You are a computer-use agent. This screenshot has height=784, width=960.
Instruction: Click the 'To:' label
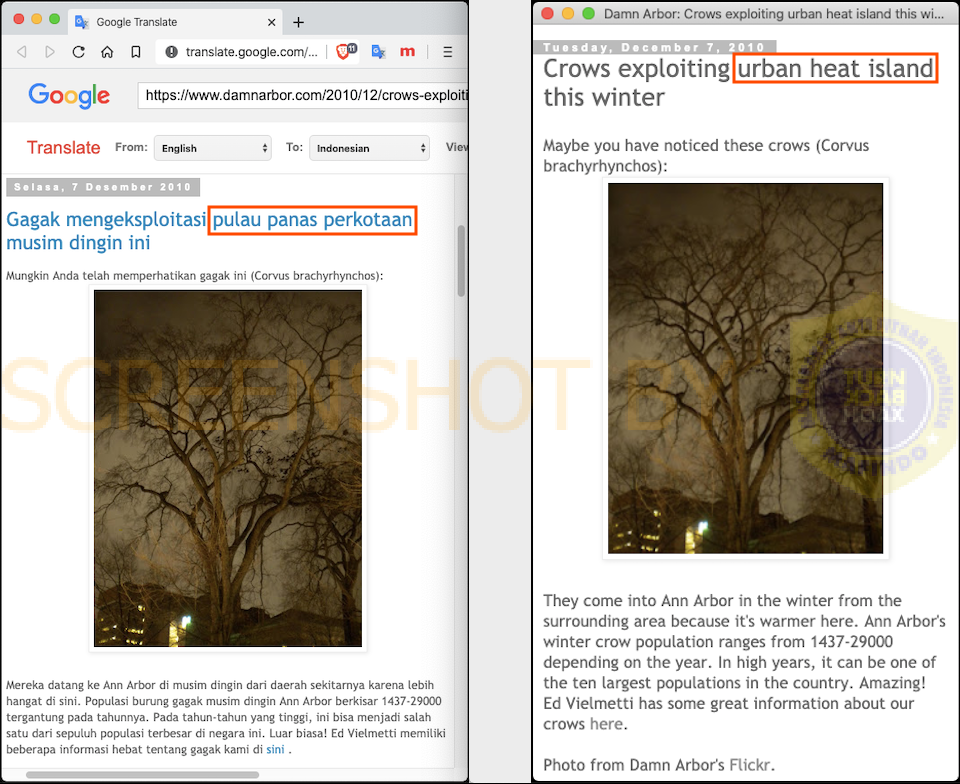tap(294, 147)
